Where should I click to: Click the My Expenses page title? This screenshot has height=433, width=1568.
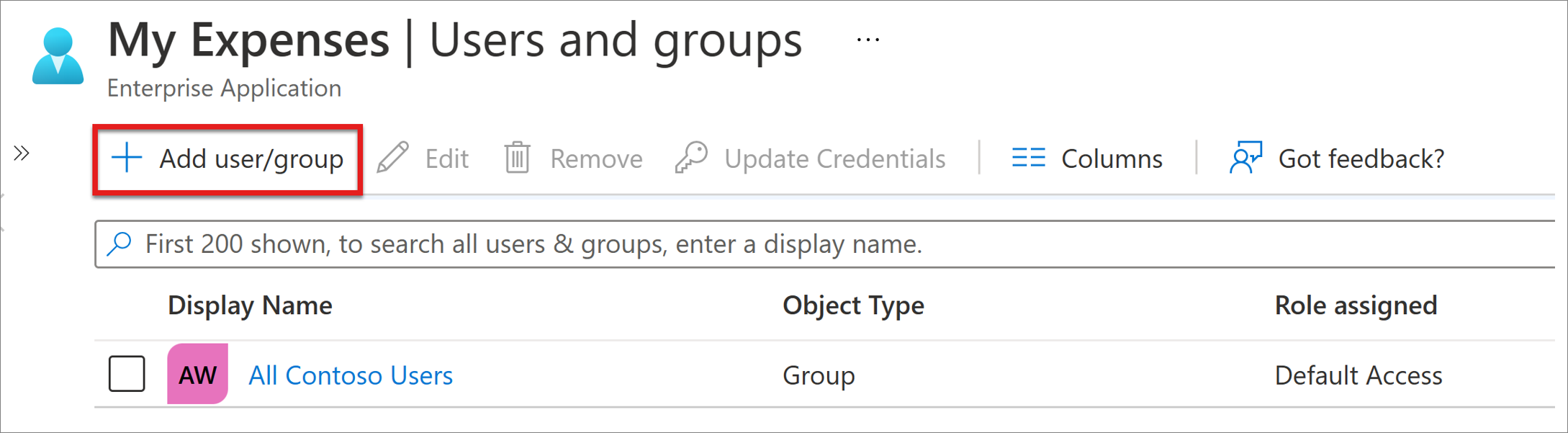point(248,40)
